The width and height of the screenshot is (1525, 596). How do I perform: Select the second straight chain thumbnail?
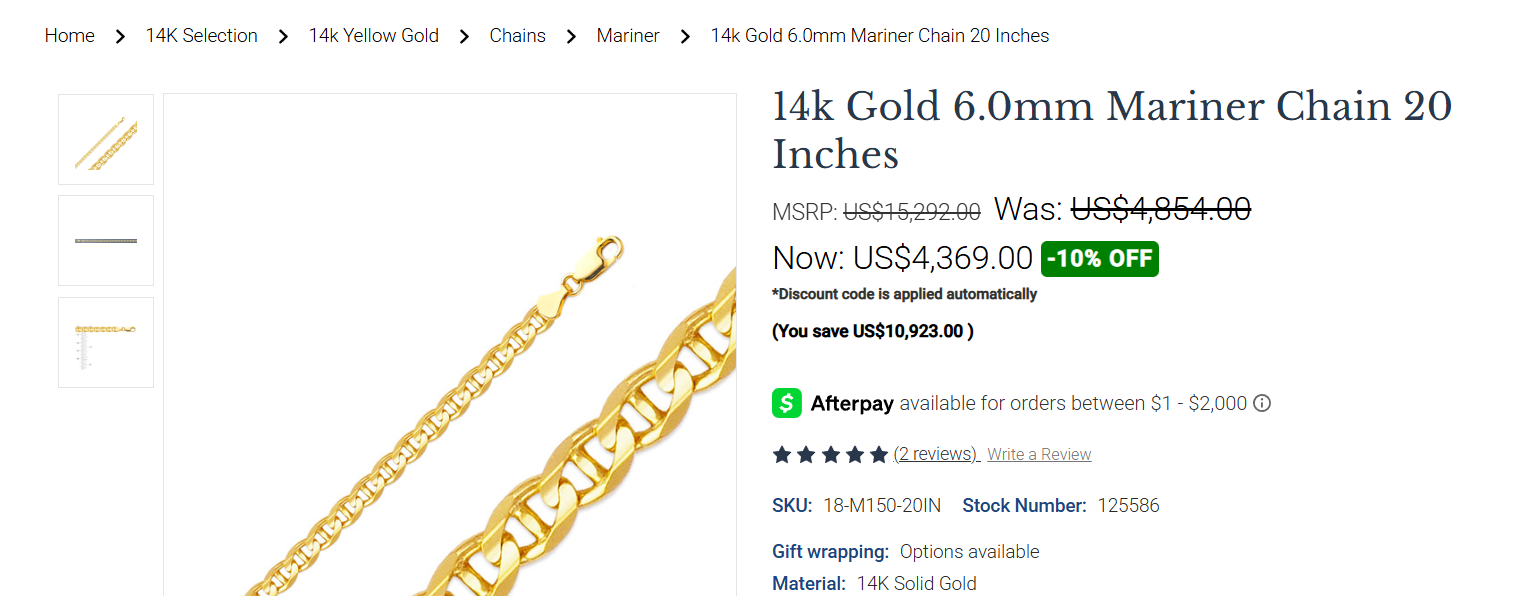pos(106,241)
